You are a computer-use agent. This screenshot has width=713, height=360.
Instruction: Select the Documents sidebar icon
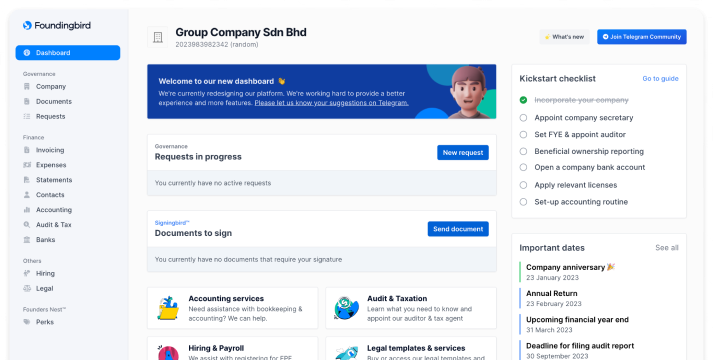27,101
